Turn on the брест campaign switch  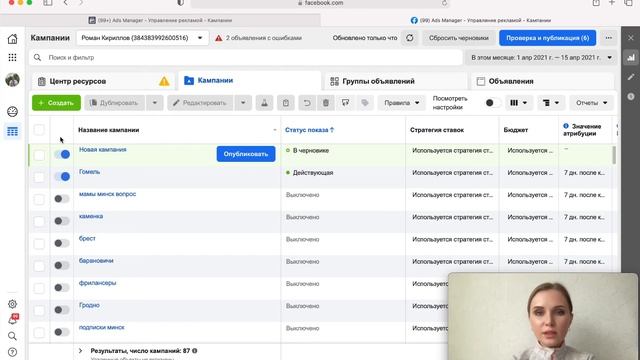pos(62,243)
